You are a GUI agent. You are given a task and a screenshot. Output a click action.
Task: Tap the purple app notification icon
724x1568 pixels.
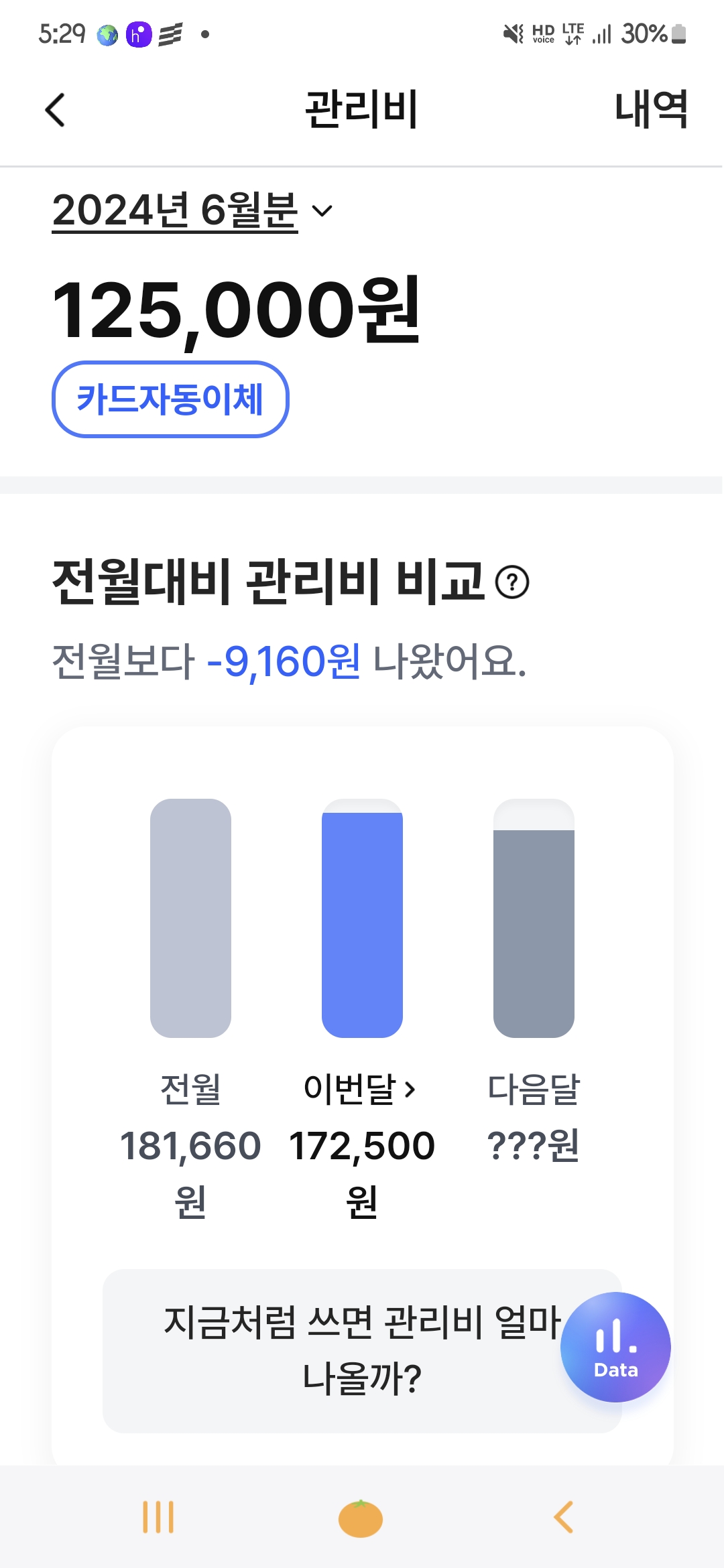pos(139,34)
